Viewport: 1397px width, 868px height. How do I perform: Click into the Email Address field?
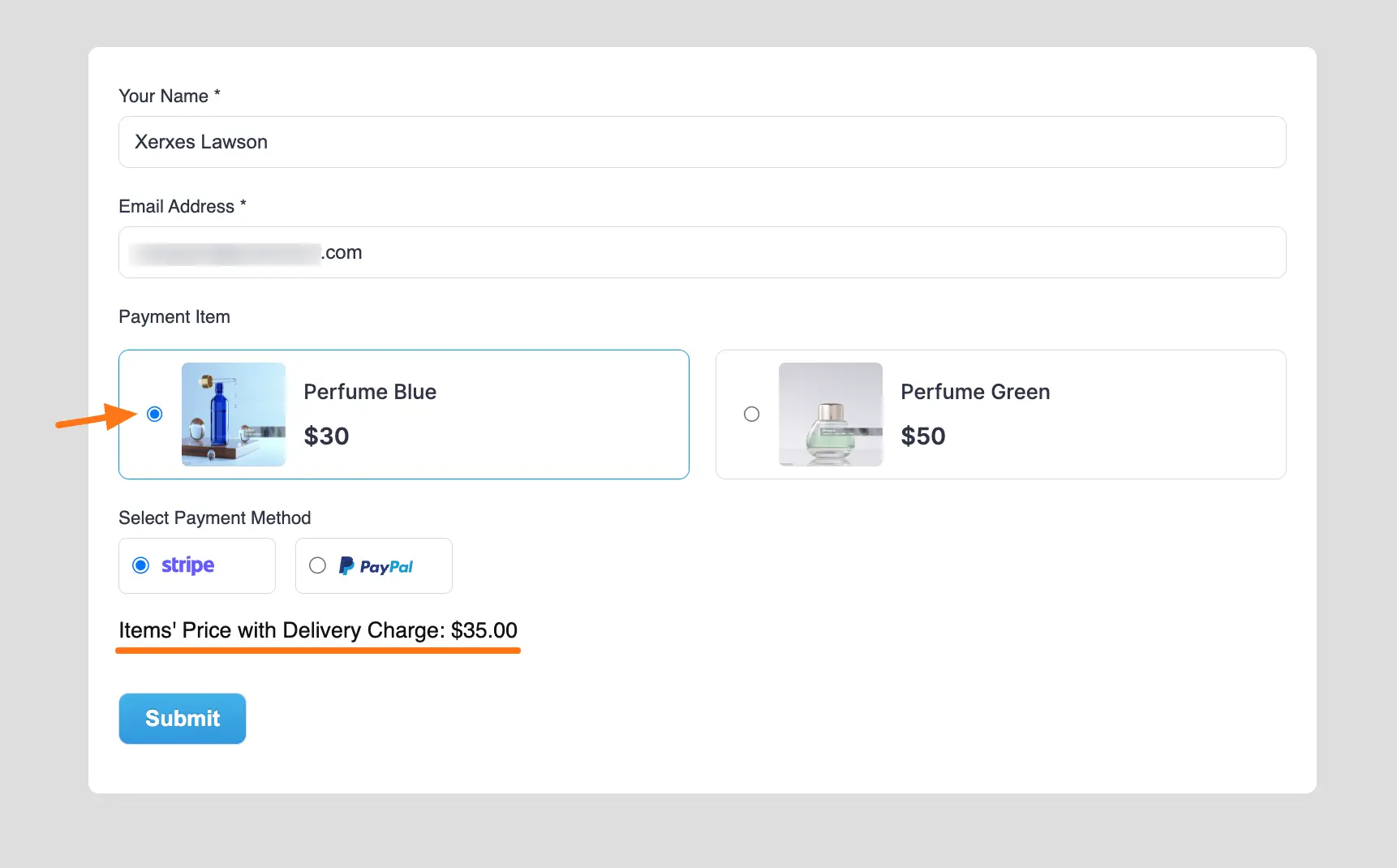tap(702, 252)
